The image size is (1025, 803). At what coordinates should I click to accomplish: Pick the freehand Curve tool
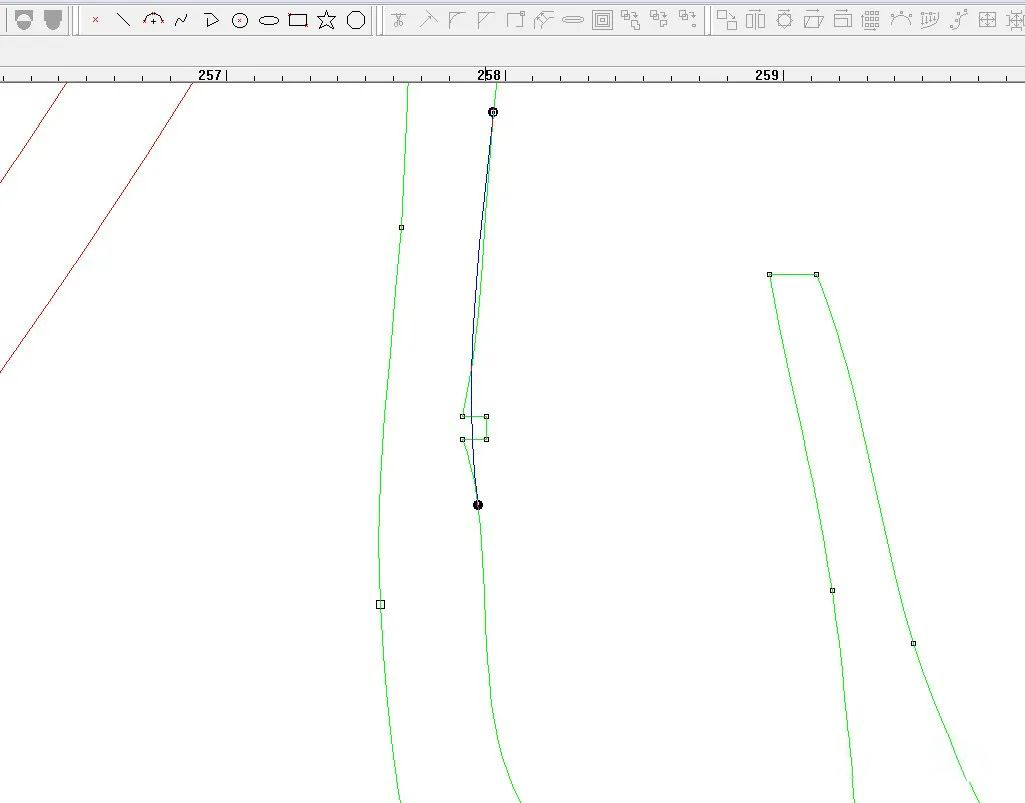pyautogui.click(x=182, y=20)
